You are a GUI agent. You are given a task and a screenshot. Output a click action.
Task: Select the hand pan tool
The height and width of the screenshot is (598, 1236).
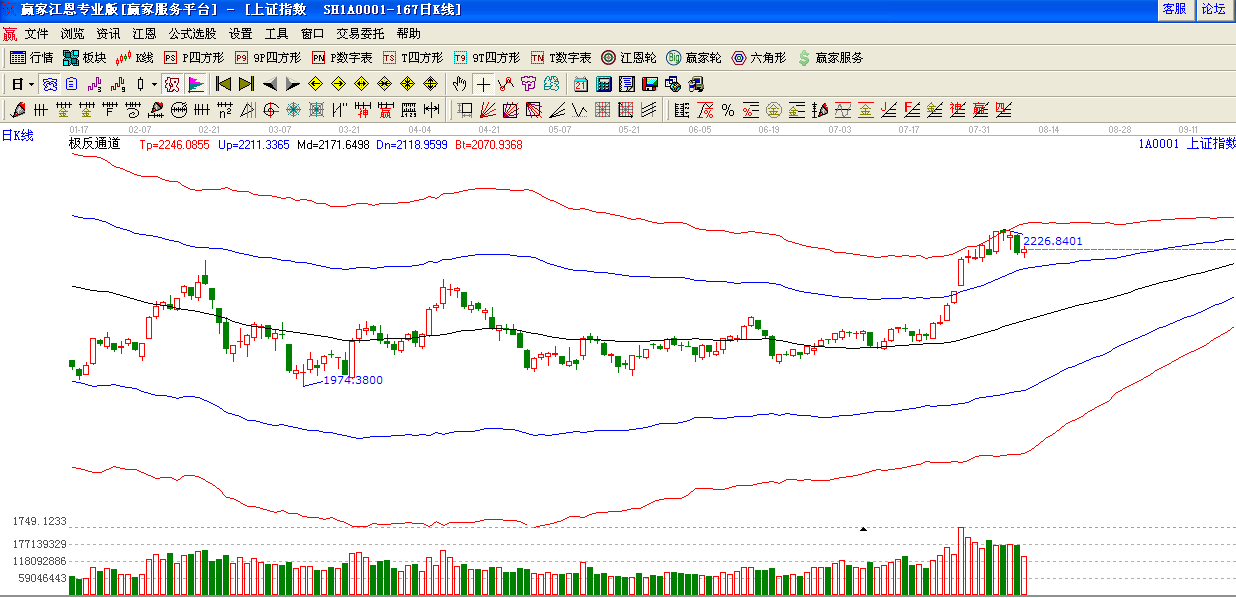coord(459,84)
